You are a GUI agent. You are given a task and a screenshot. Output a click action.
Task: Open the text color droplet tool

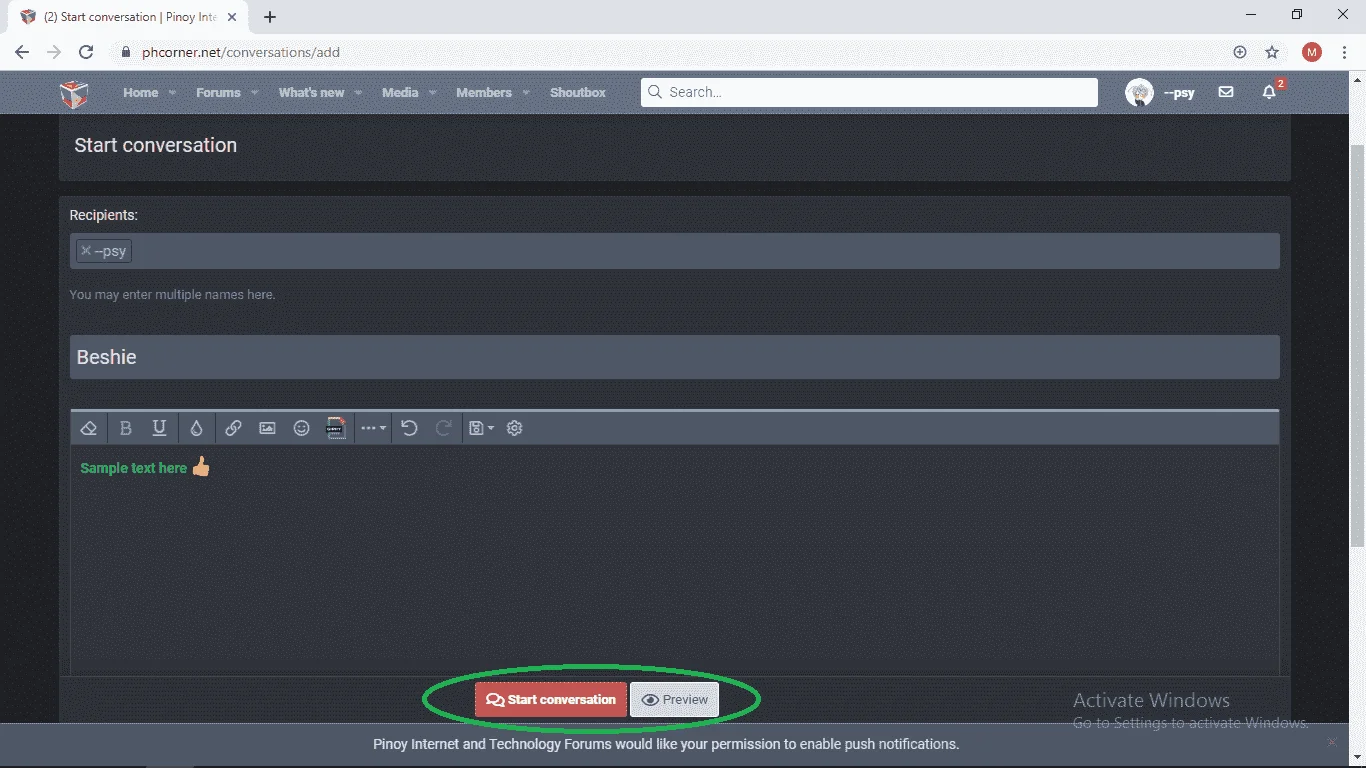[196, 428]
